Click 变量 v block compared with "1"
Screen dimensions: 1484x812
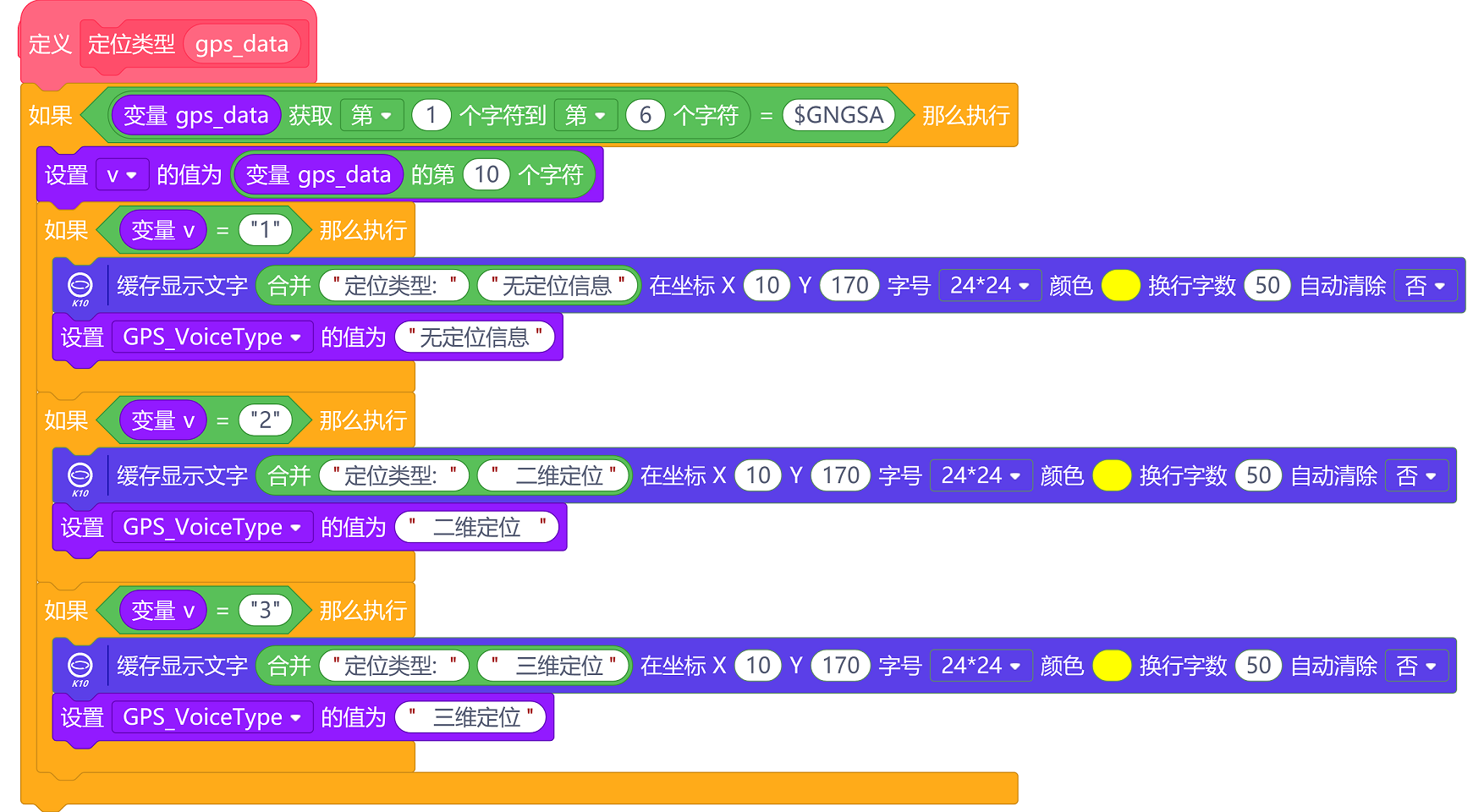click(x=163, y=230)
